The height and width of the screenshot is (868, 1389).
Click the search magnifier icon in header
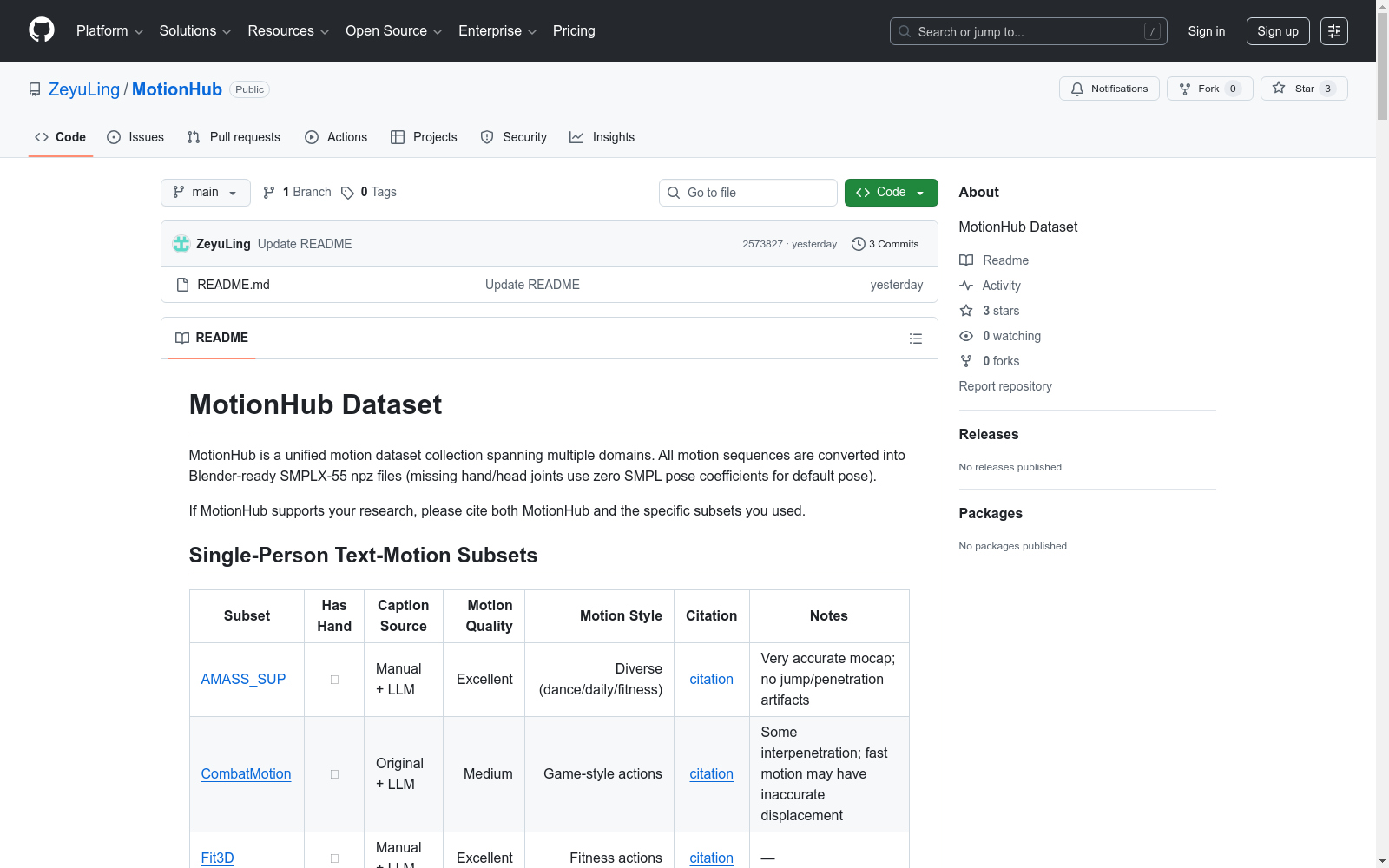tap(905, 31)
